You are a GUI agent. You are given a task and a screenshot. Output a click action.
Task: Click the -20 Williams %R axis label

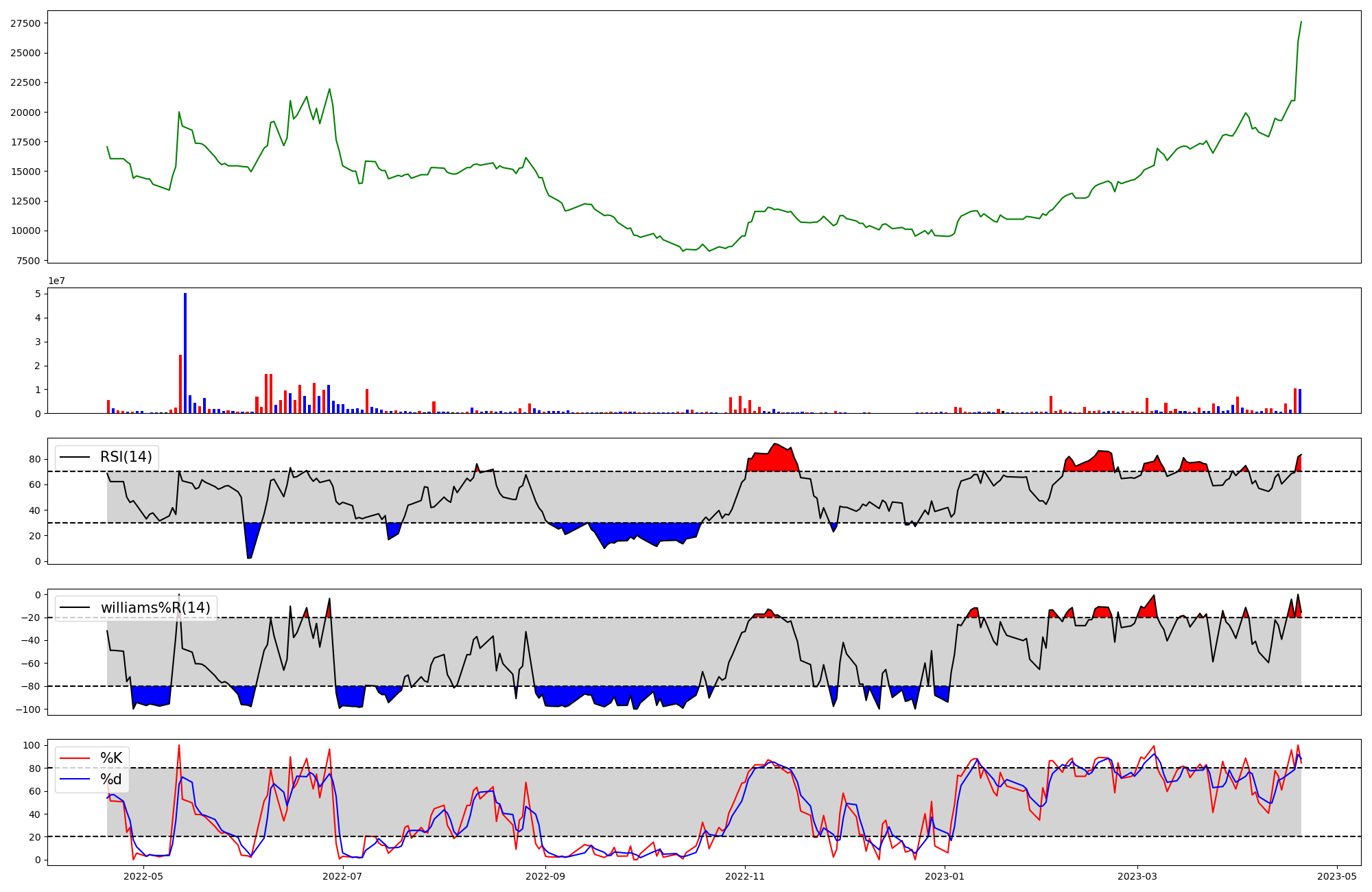[31, 618]
